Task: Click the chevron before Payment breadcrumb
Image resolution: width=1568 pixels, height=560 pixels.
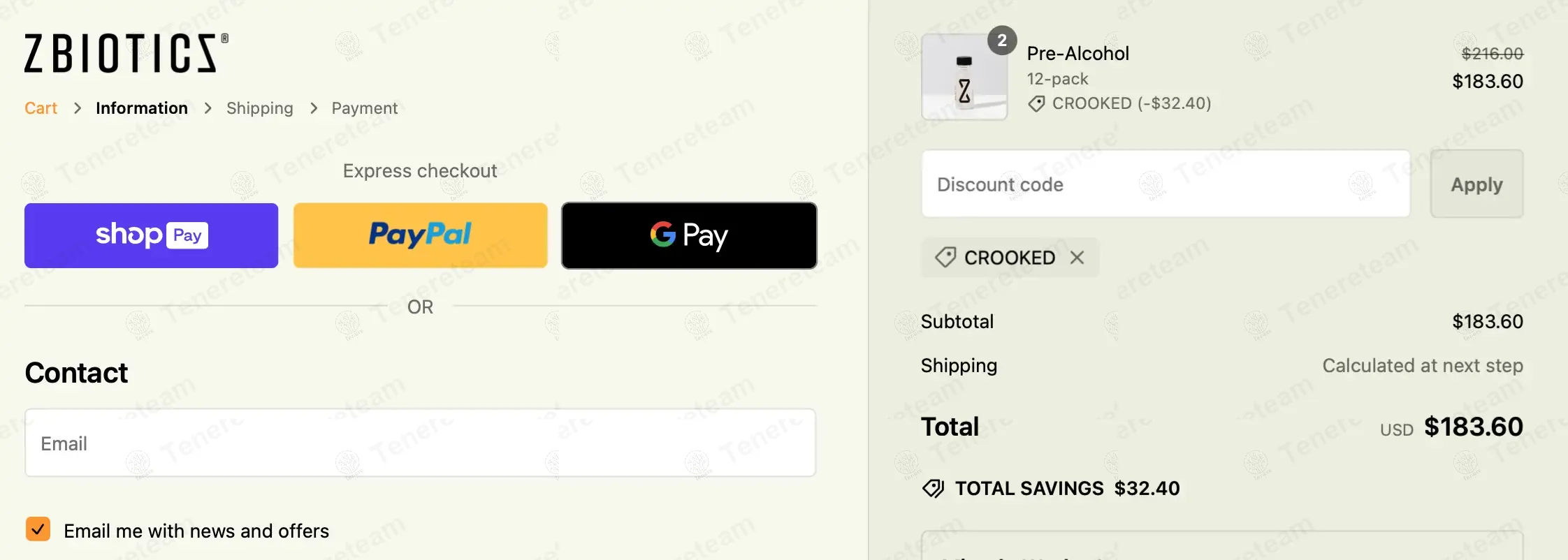Action: (x=314, y=108)
